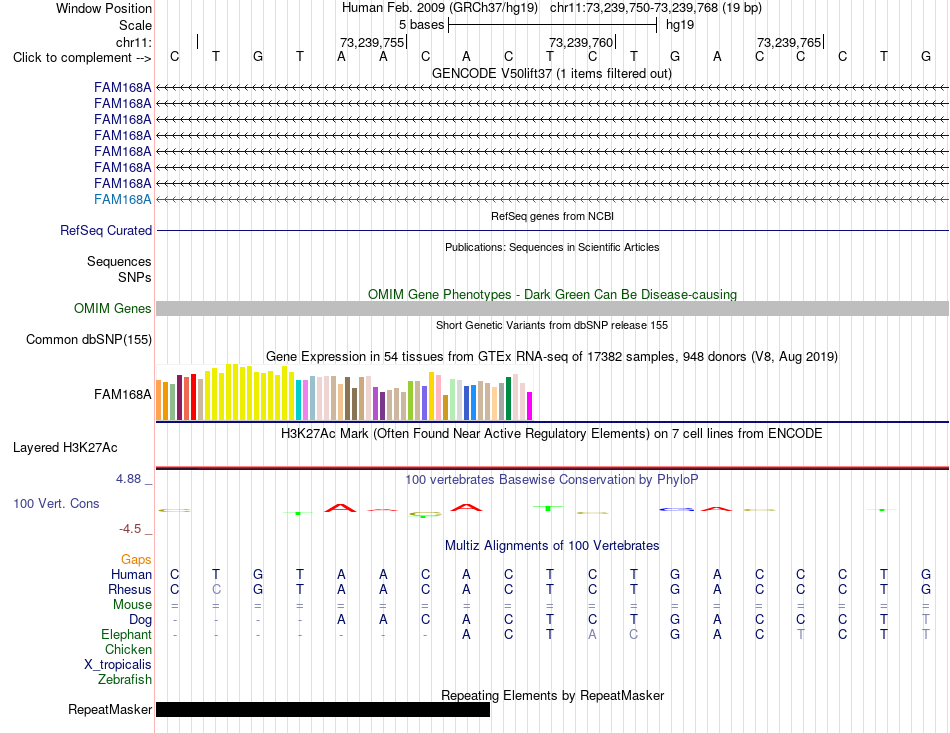Screen dimensions: 950x733
Task: Click the chr11:73,239,750-73,239,768 position text
Action: (656, 8)
